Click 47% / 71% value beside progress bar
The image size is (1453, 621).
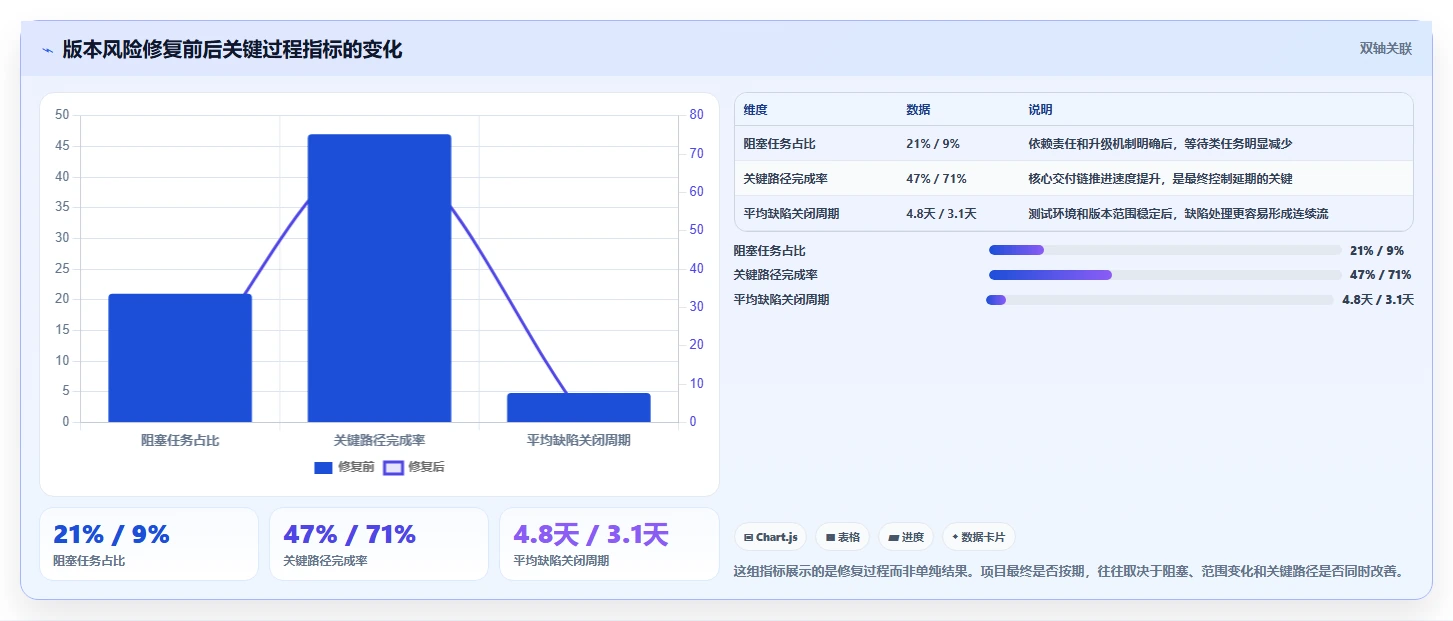tap(1380, 275)
